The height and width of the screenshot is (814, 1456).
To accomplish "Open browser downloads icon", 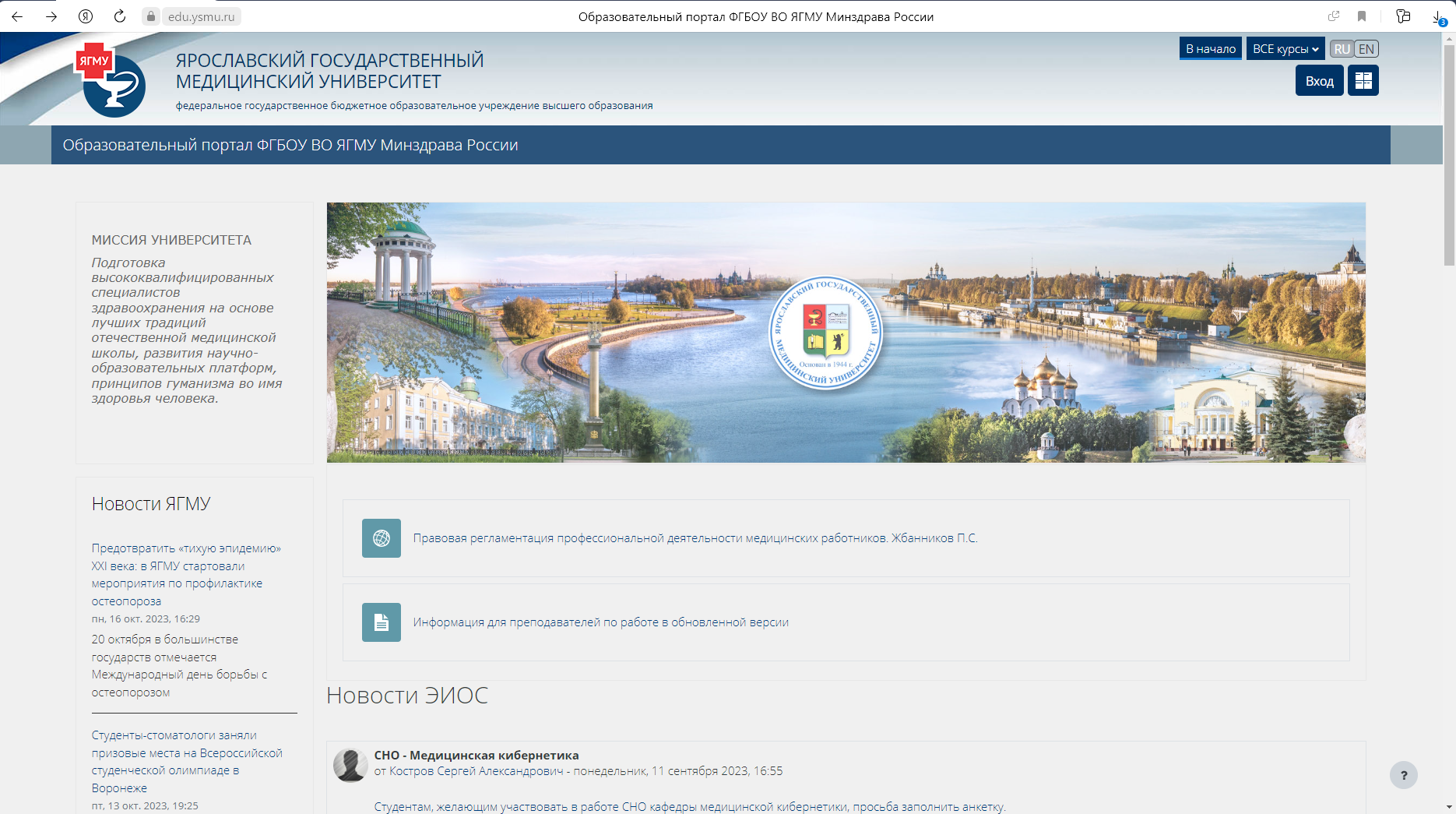I will pos(1439,17).
